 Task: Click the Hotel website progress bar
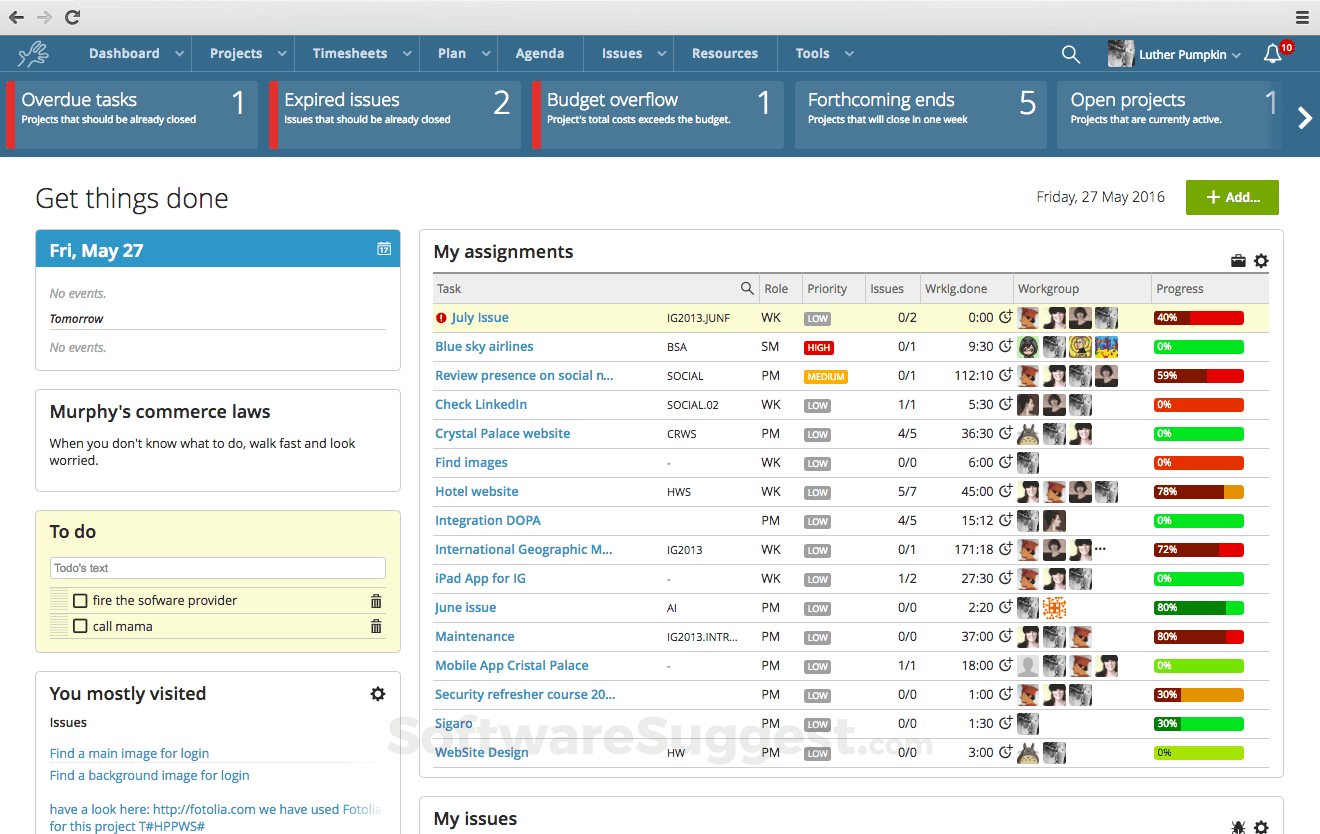point(1198,492)
